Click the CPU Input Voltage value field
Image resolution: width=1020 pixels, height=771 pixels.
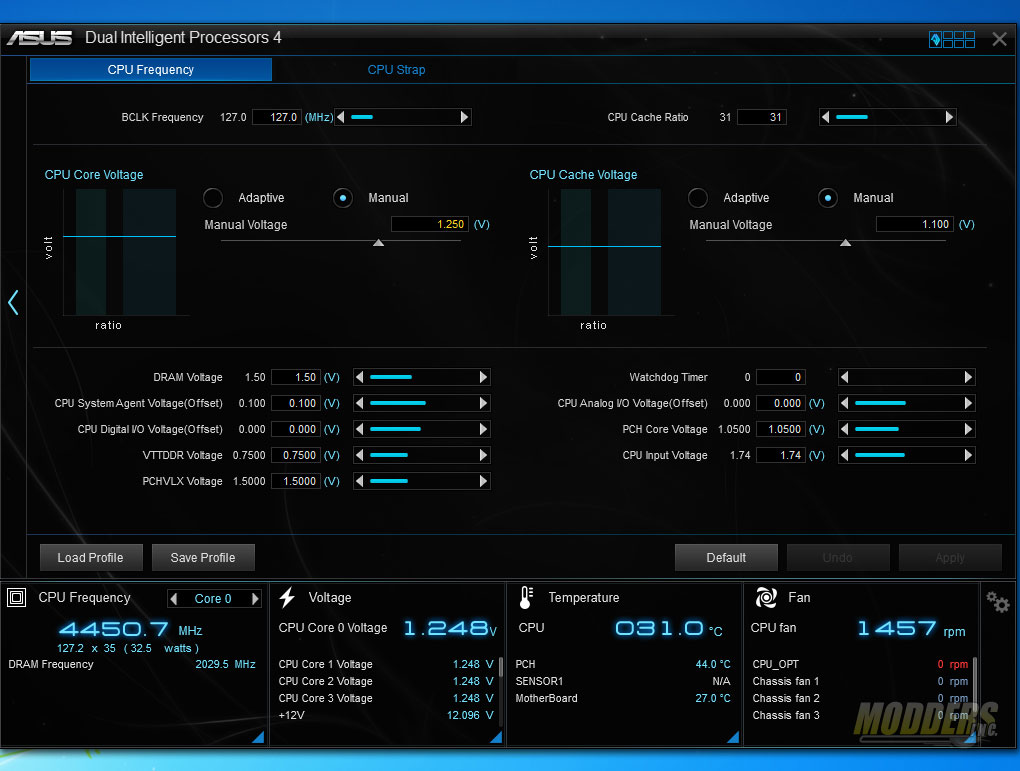tap(781, 455)
